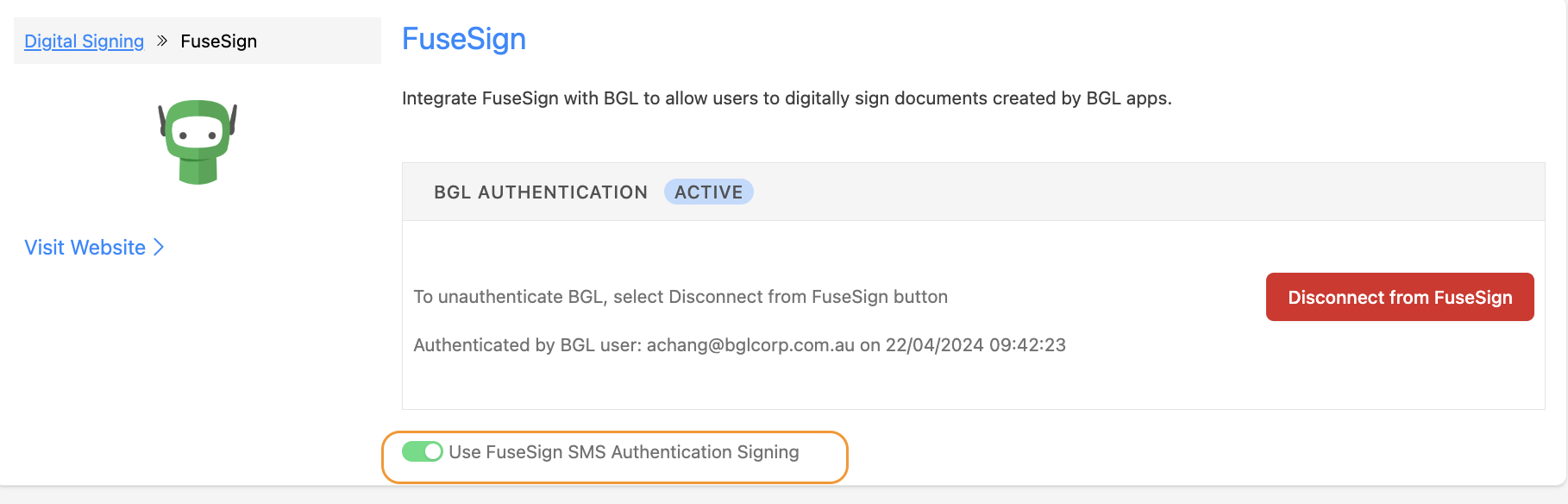Screen dimensions: 1568x504
Task: Click the BGL AUTHENTICATION section header
Action: pyautogui.click(x=541, y=192)
